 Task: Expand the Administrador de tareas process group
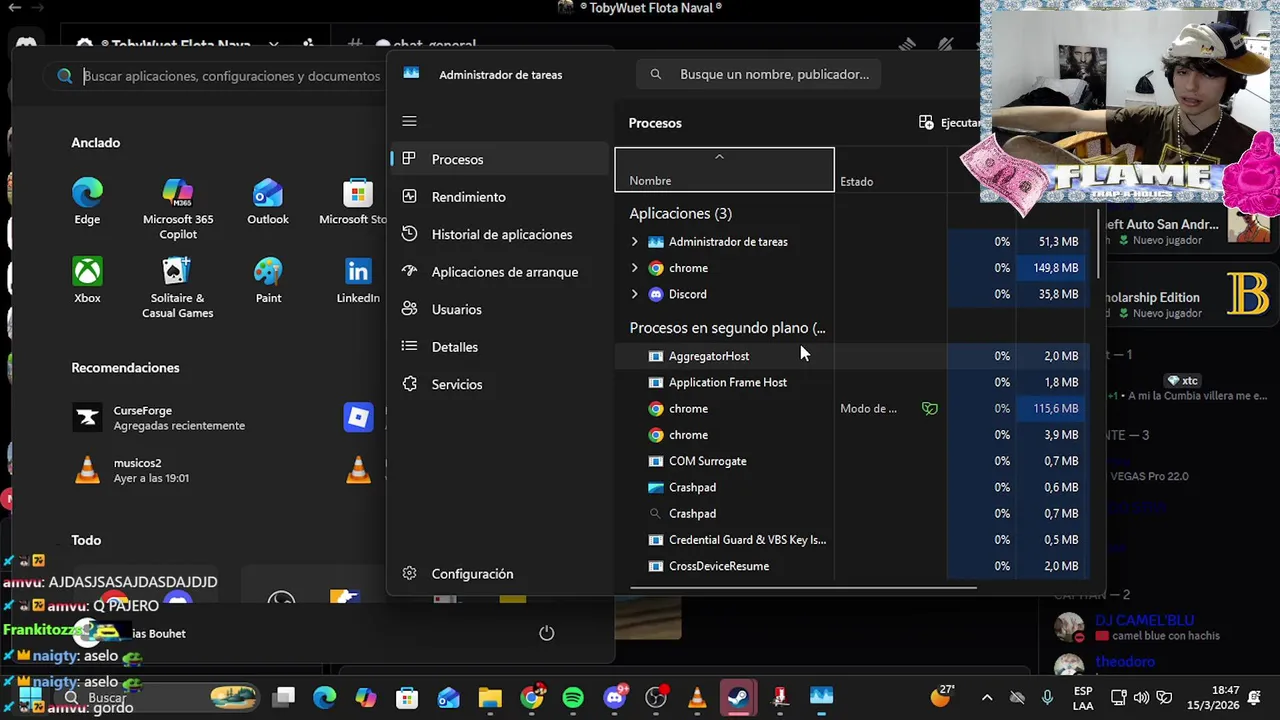tap(634, 242)
